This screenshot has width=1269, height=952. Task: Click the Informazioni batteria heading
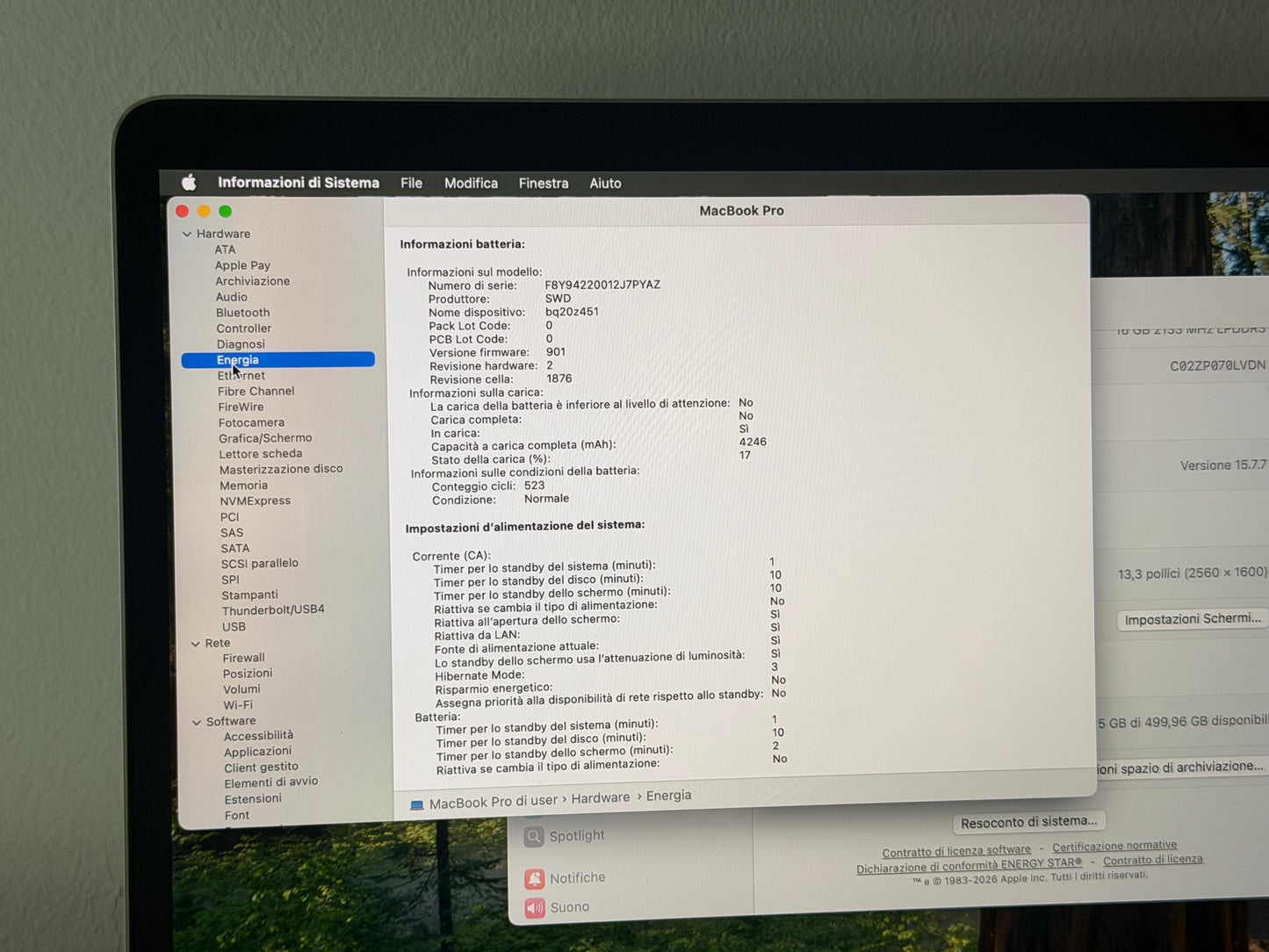coord(462,244)
